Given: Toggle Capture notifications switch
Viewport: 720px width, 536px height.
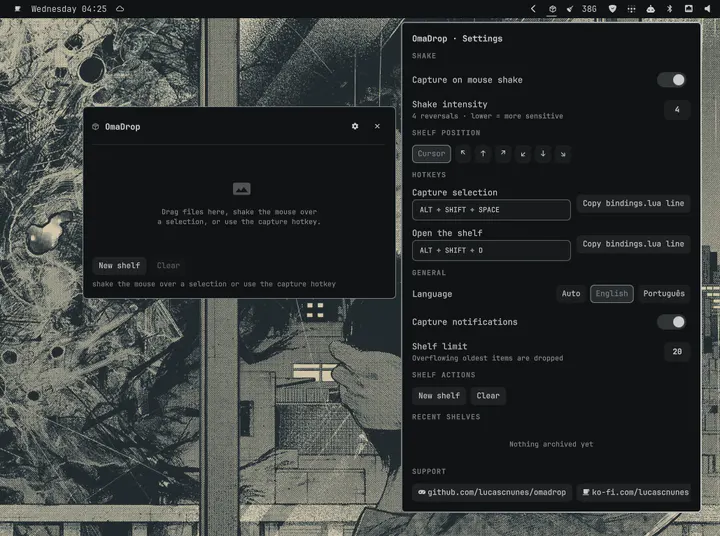Looking at the screenshot, I should [671, 322].
